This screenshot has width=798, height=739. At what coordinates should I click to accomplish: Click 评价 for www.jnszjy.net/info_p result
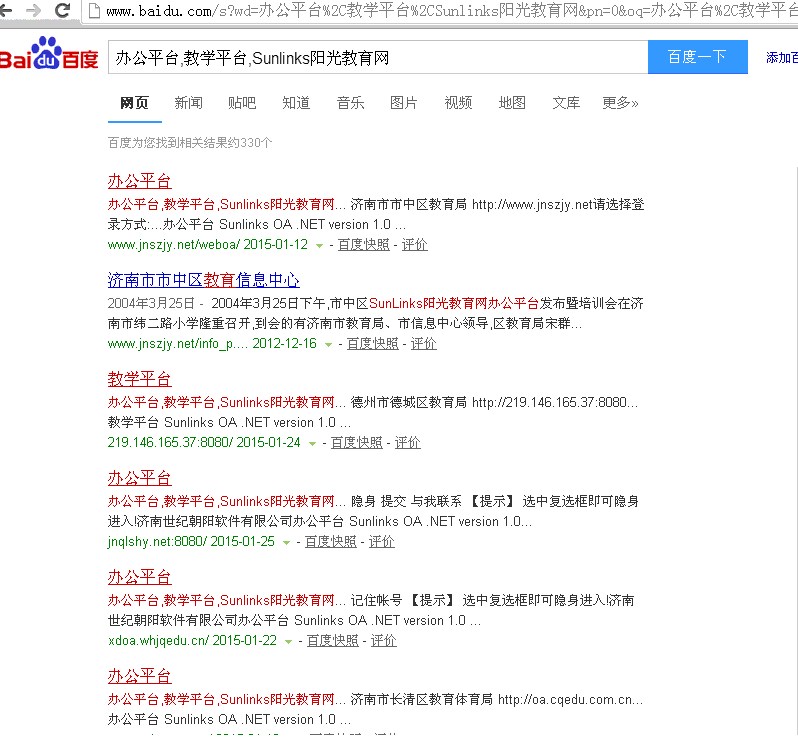(x=424, y=344)
